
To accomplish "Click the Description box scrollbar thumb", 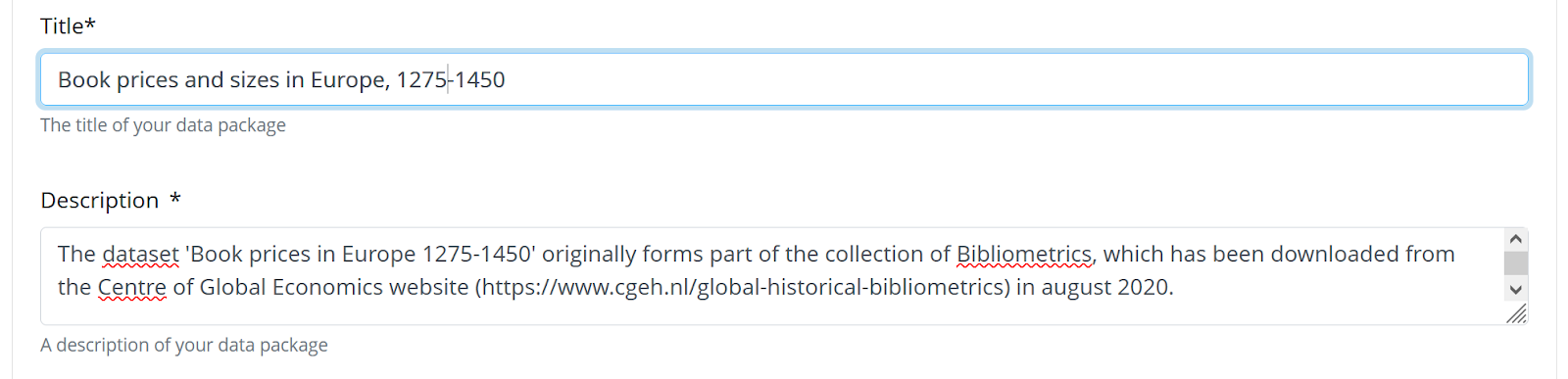I will pos(1516,263).
